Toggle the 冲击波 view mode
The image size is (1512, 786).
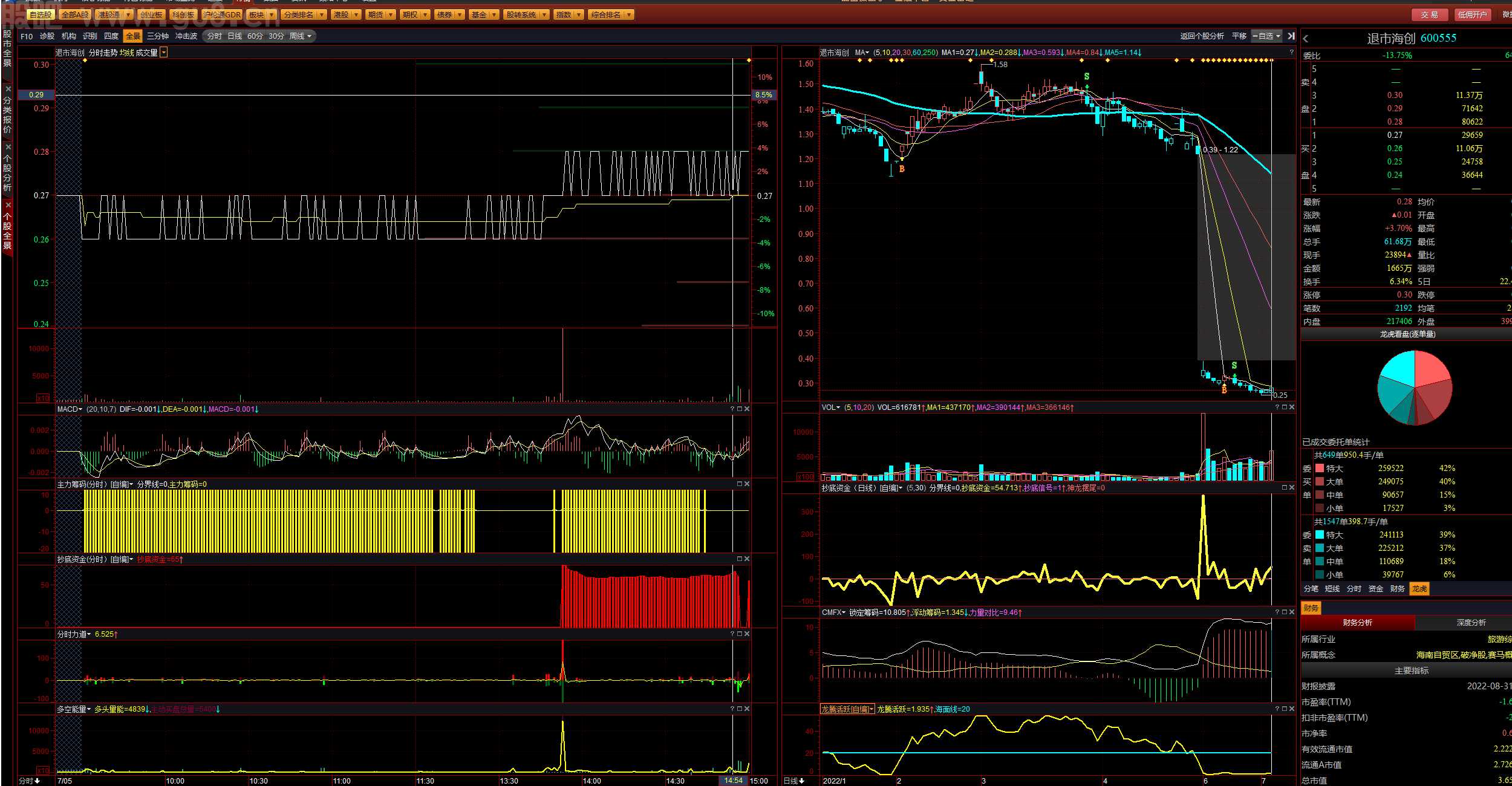click(186, 36)
